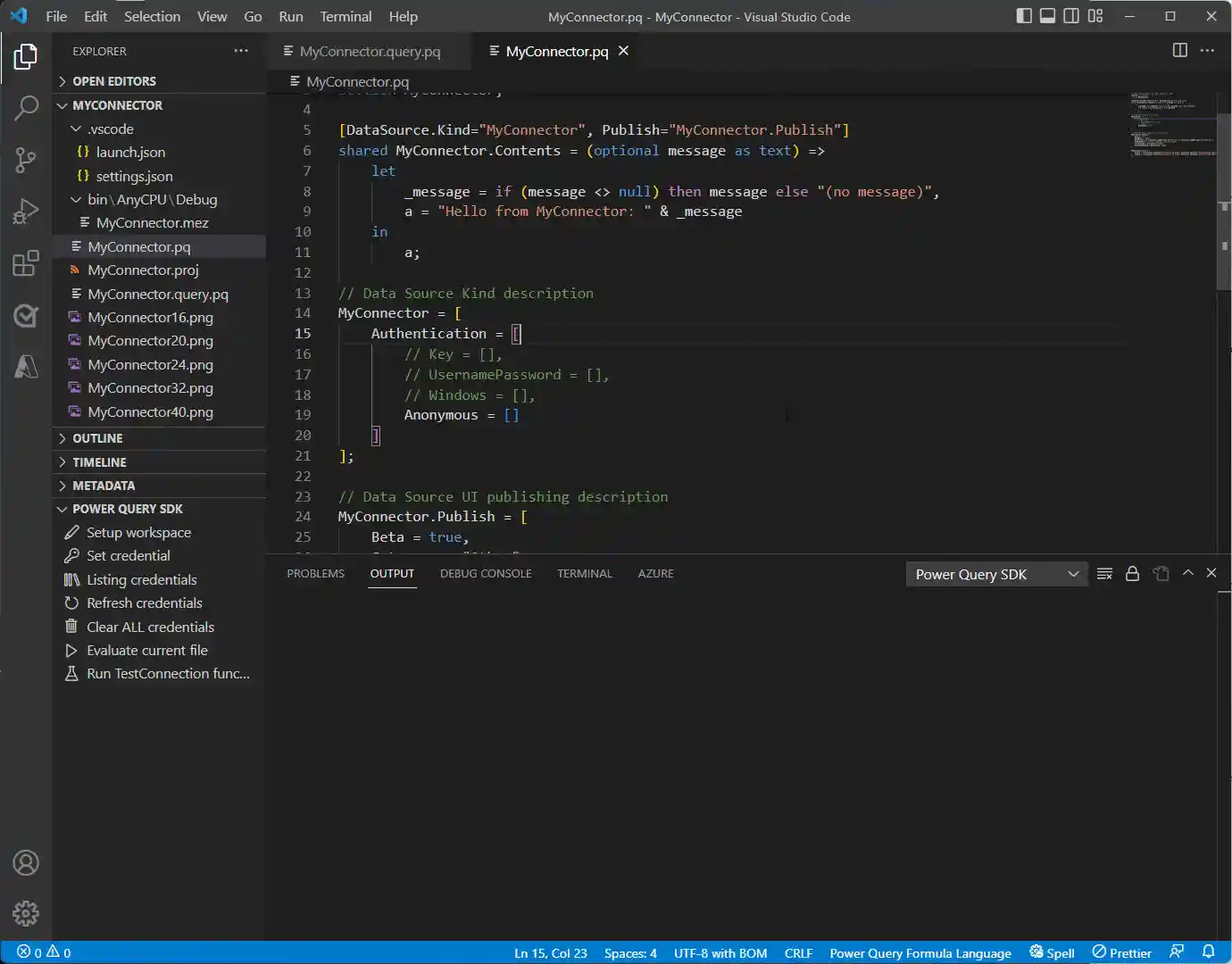Open Run and Debug panel
1232x964 pixels.
coord(25,211)
